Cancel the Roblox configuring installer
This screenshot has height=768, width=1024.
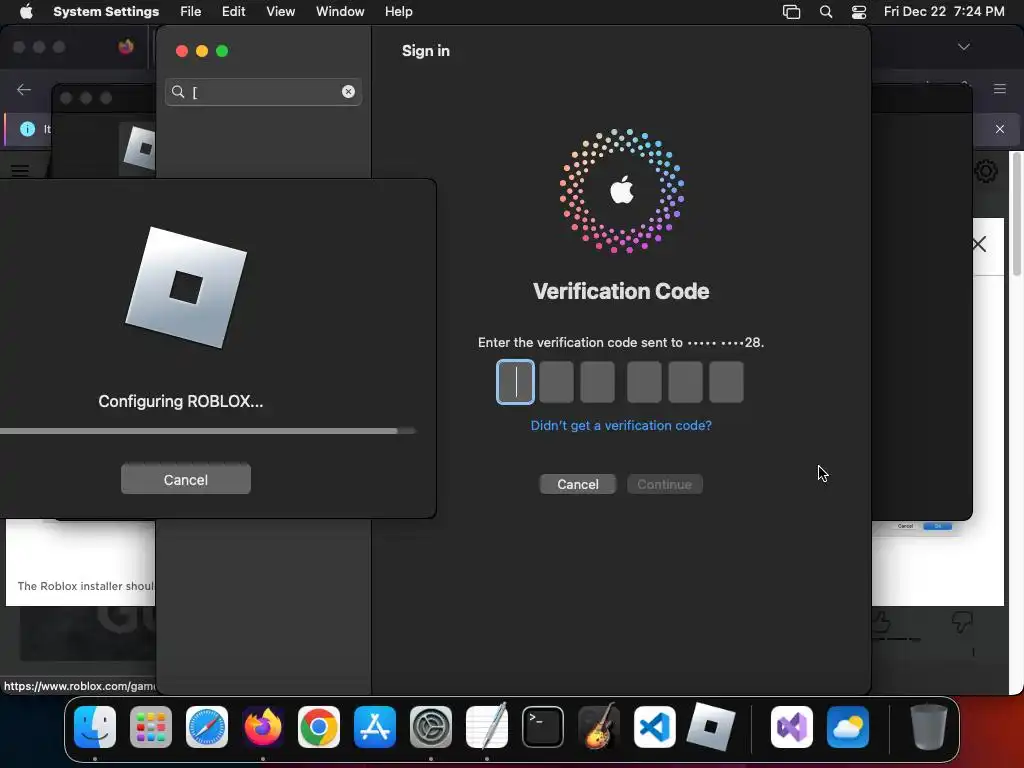pyautogui.click(x=185, y=479)
